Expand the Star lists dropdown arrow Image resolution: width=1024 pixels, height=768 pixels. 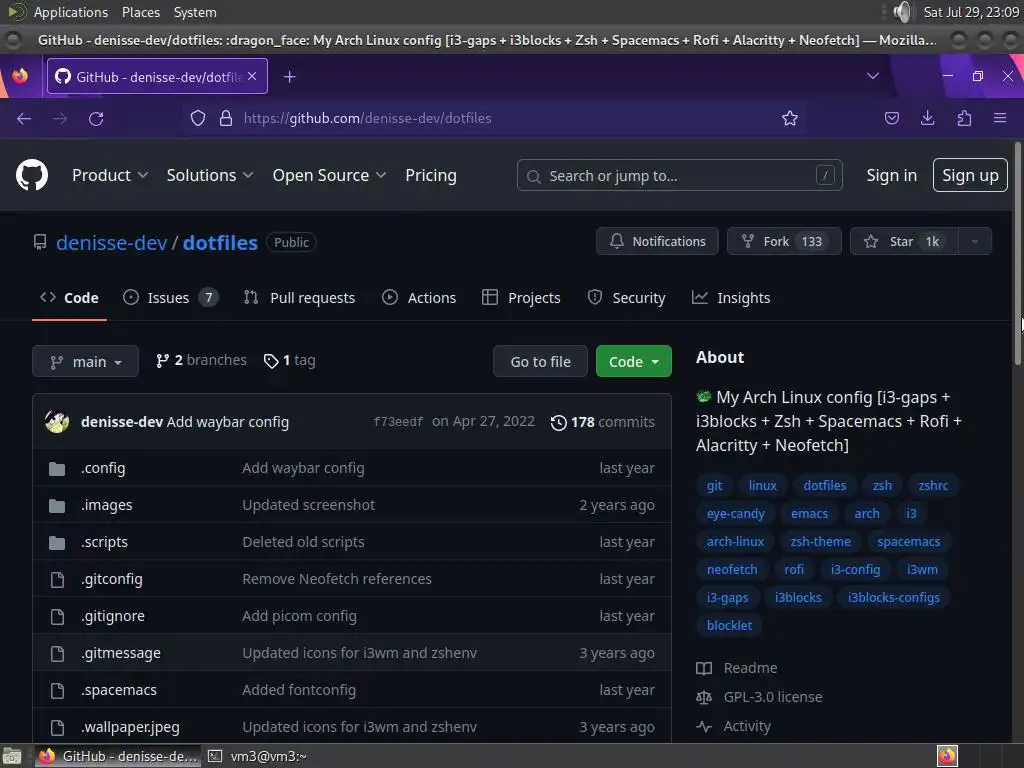[975, 241]
